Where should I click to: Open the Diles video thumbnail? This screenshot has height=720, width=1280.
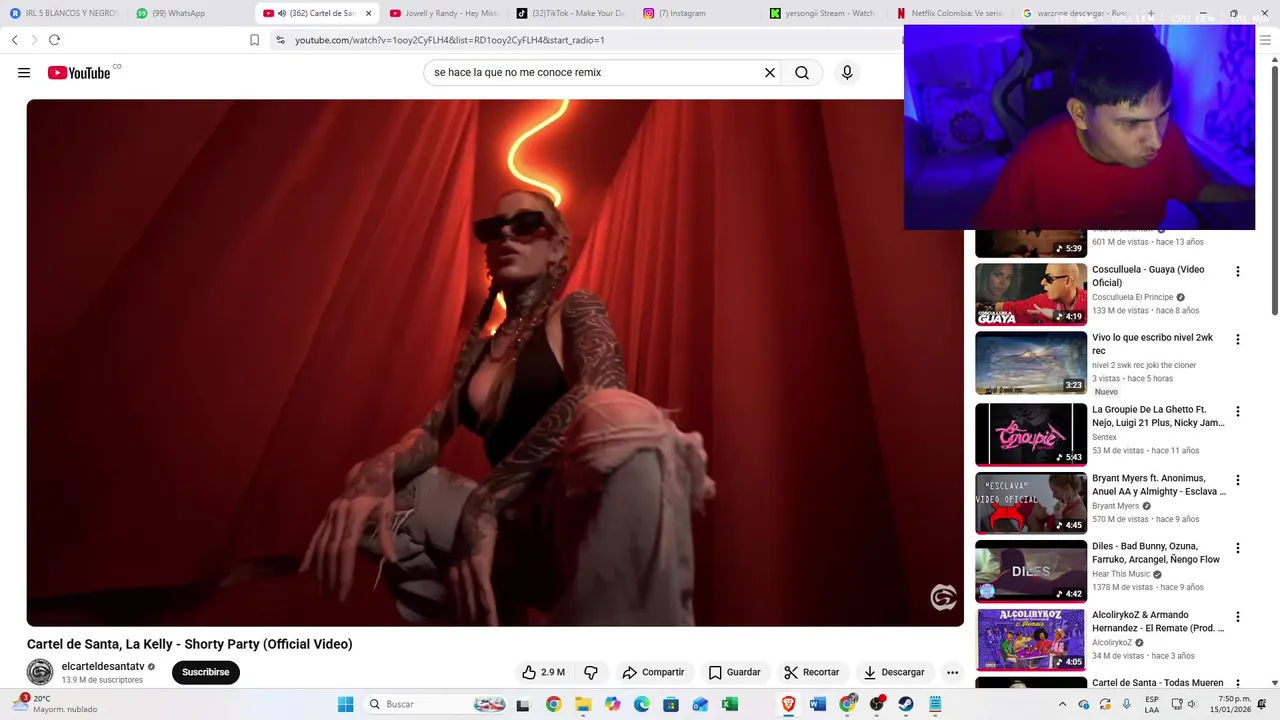click(1031, 571)
